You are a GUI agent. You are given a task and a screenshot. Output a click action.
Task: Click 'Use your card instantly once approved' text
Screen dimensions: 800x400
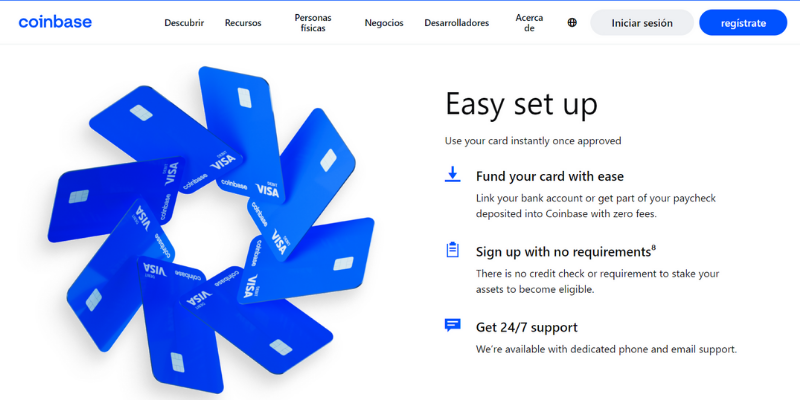(x=533, y=141)
